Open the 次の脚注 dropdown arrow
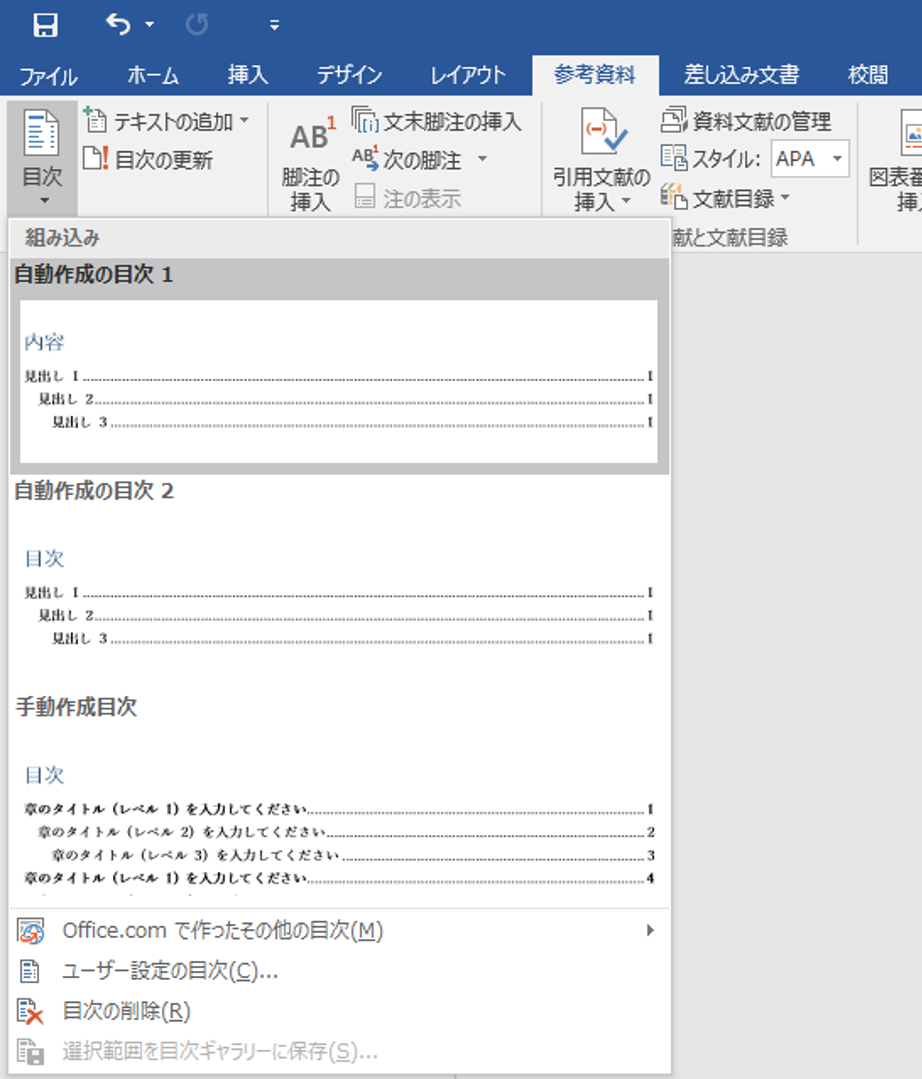This screenshot has width=922, height=1079. tap(482, 160)
